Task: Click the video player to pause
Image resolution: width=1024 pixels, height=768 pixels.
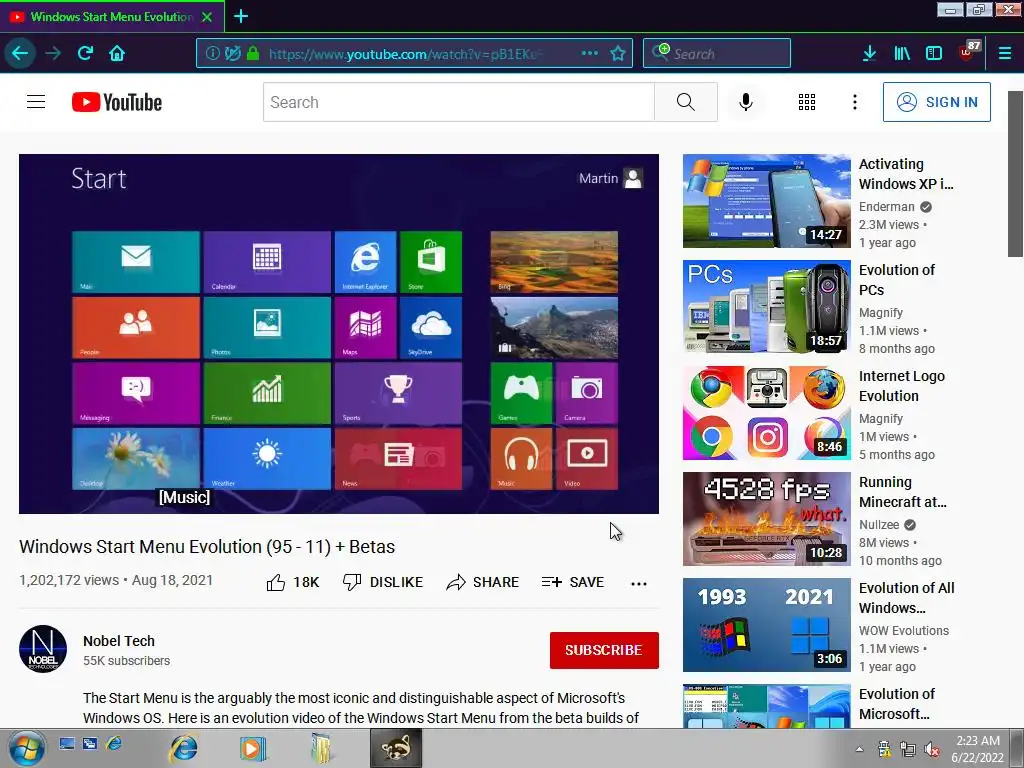Action: (x=338, y=334)
